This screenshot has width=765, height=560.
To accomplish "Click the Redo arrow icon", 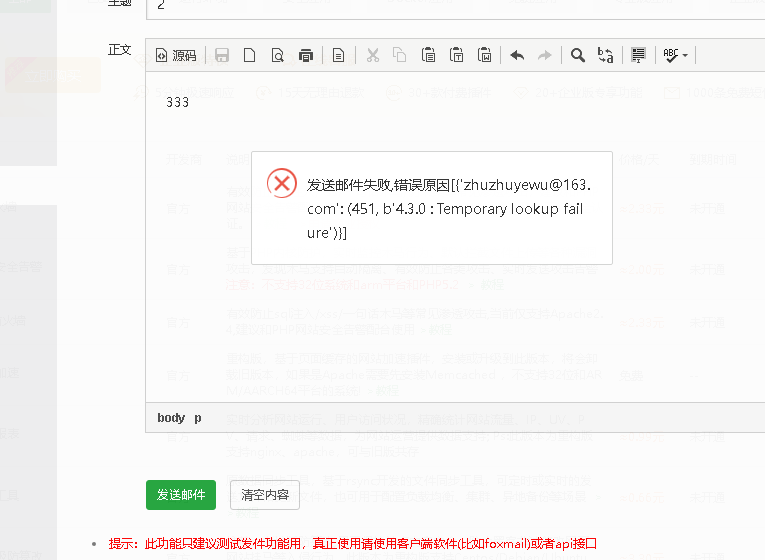I will tap(544, 56).
